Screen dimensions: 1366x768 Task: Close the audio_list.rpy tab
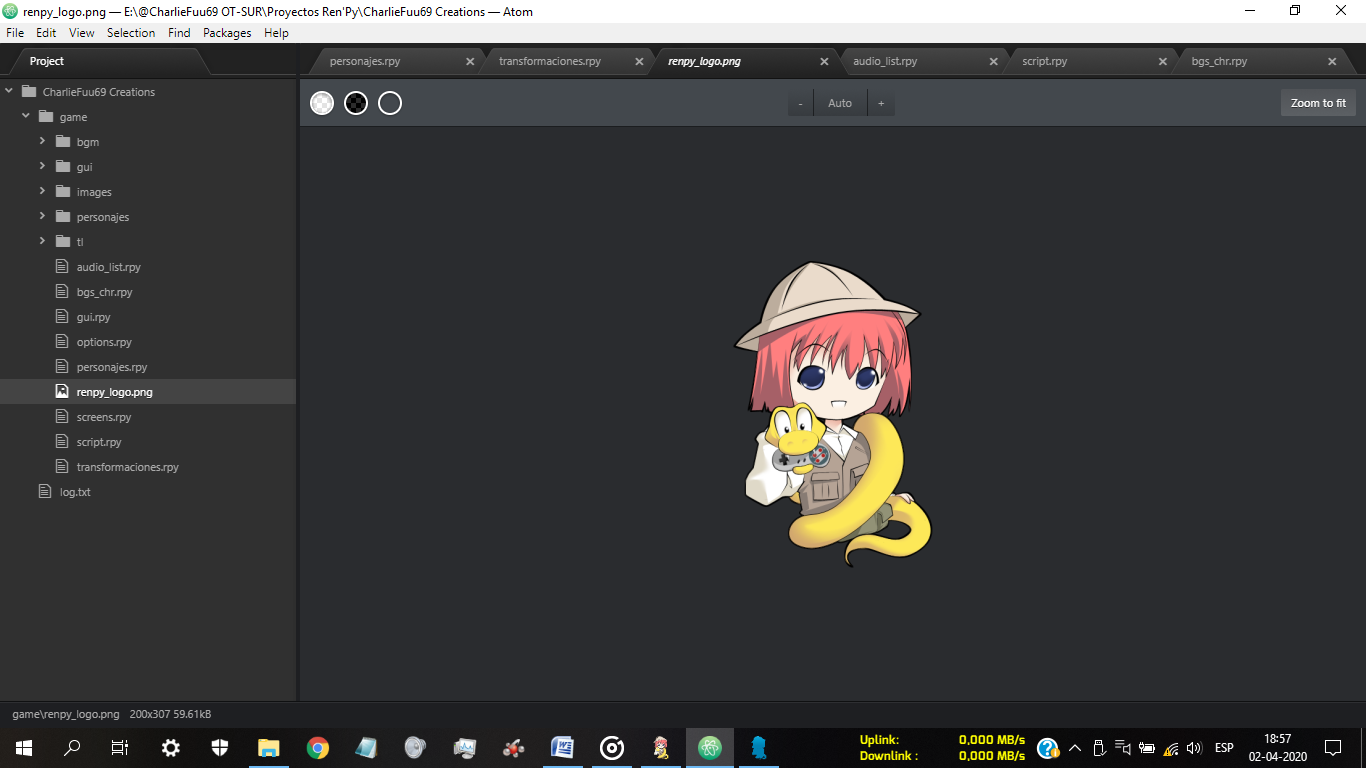coord(993,61)
